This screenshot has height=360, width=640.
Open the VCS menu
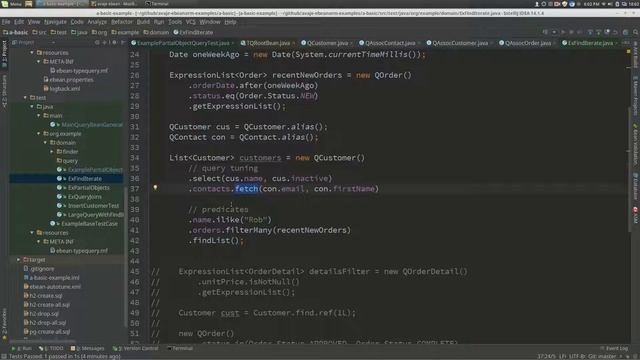pos(191,22)
